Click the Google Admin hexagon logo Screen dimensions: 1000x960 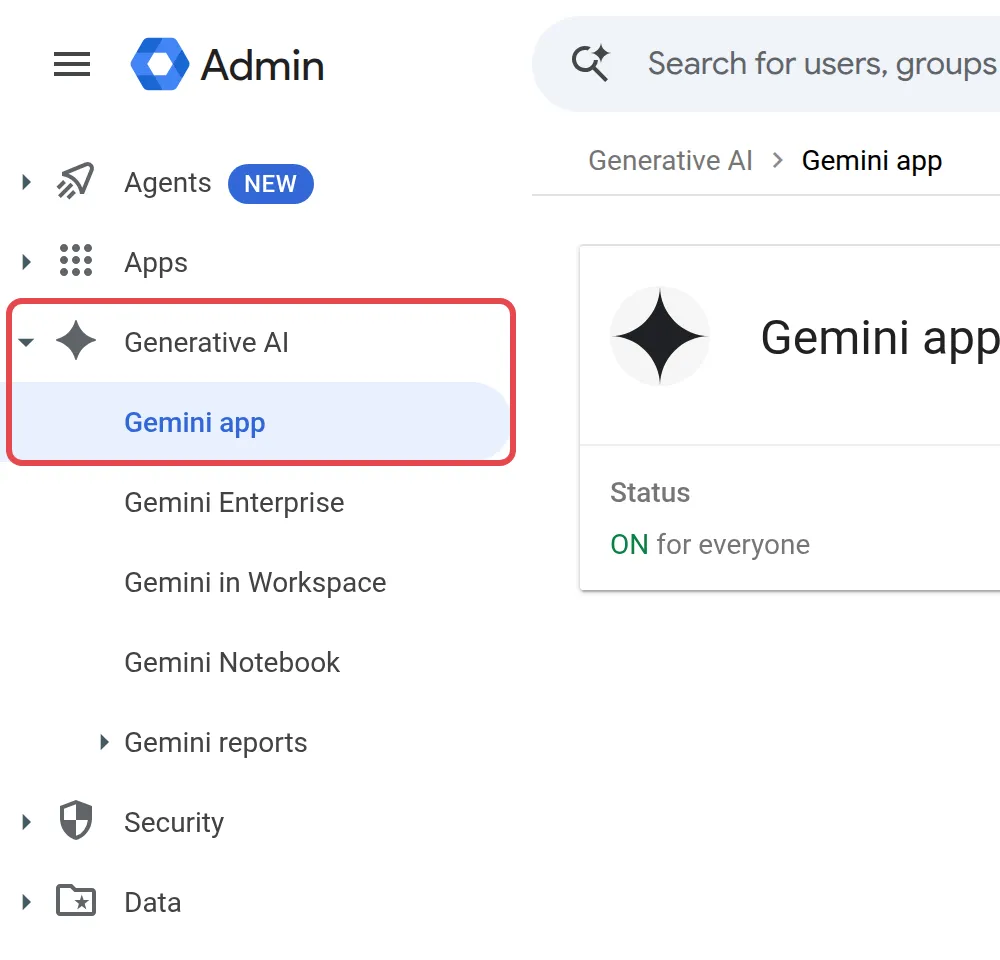click(159, 64)
